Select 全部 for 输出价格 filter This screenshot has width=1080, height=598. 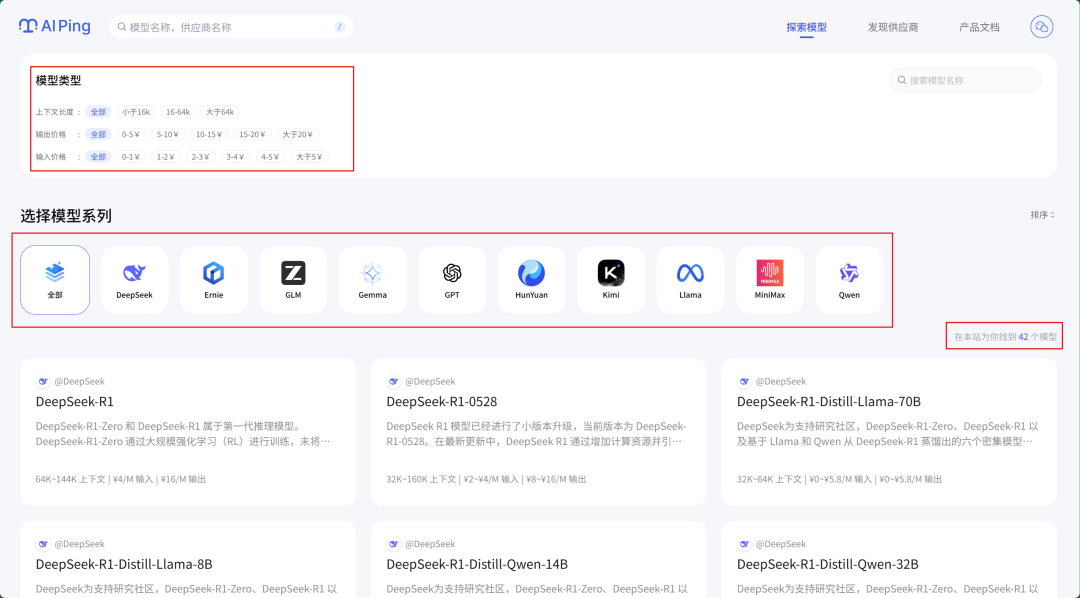point(98,134)
